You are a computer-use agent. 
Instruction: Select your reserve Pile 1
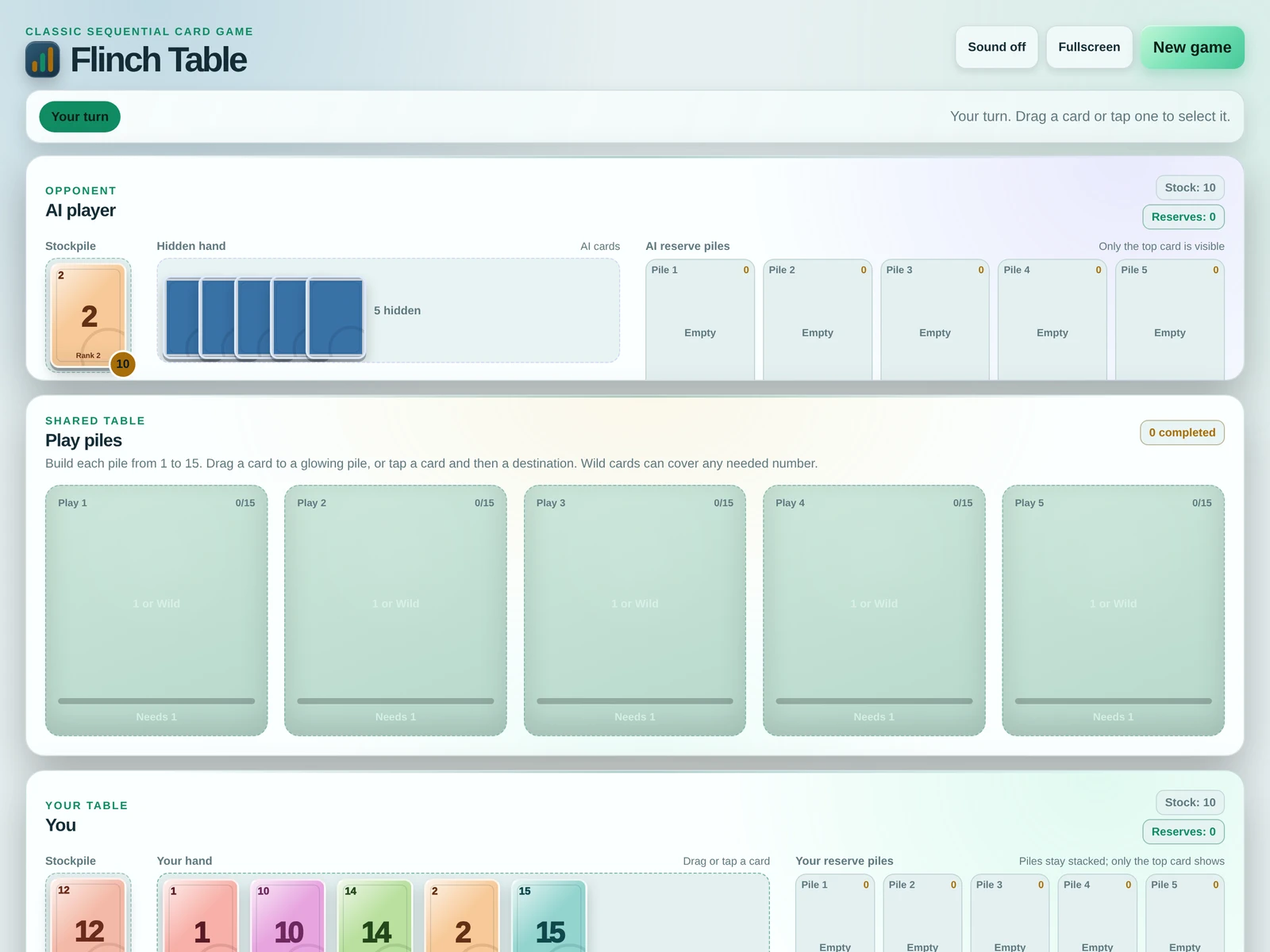[x=835, y=913]
